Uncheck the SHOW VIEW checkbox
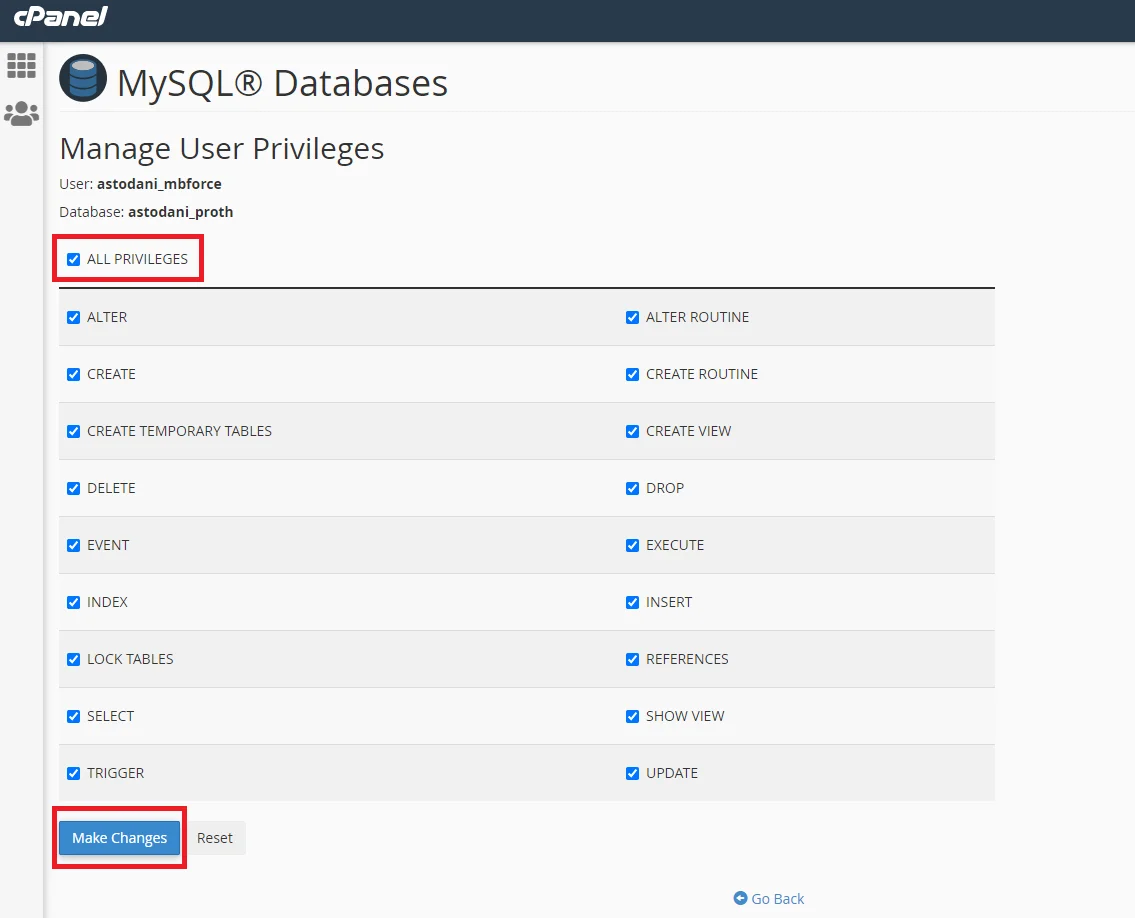The width and height of the screenshot is (1135, 918). [x=632, y=716]
